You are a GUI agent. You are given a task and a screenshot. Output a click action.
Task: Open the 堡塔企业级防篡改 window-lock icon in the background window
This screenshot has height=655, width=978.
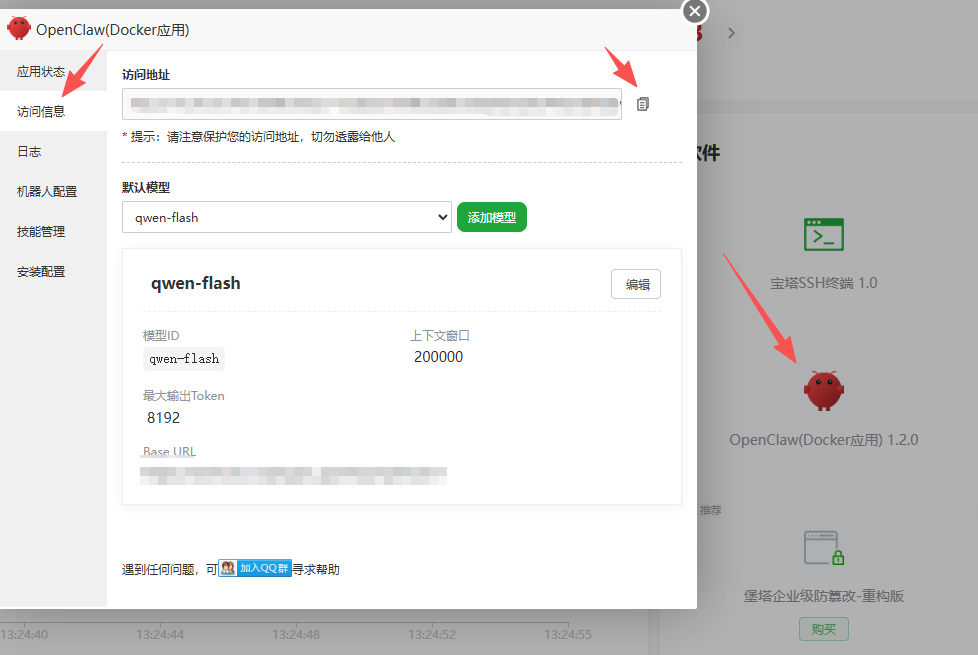[x=824, y=548]
